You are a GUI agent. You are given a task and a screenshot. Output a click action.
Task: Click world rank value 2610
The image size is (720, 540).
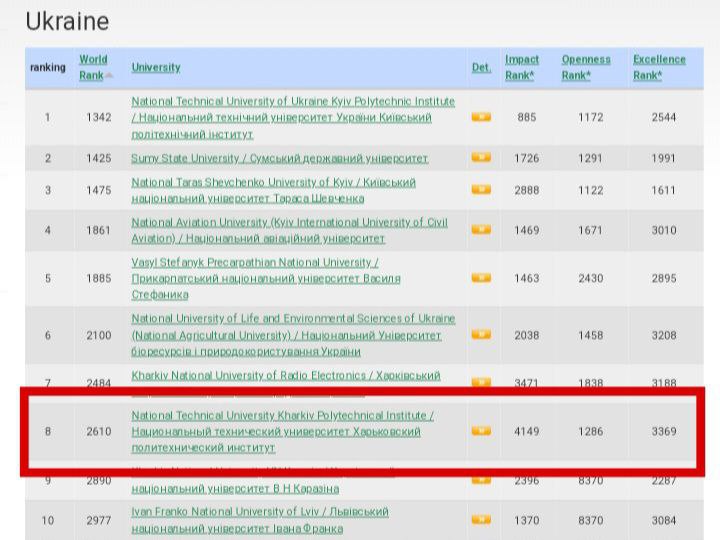(99, 431)
